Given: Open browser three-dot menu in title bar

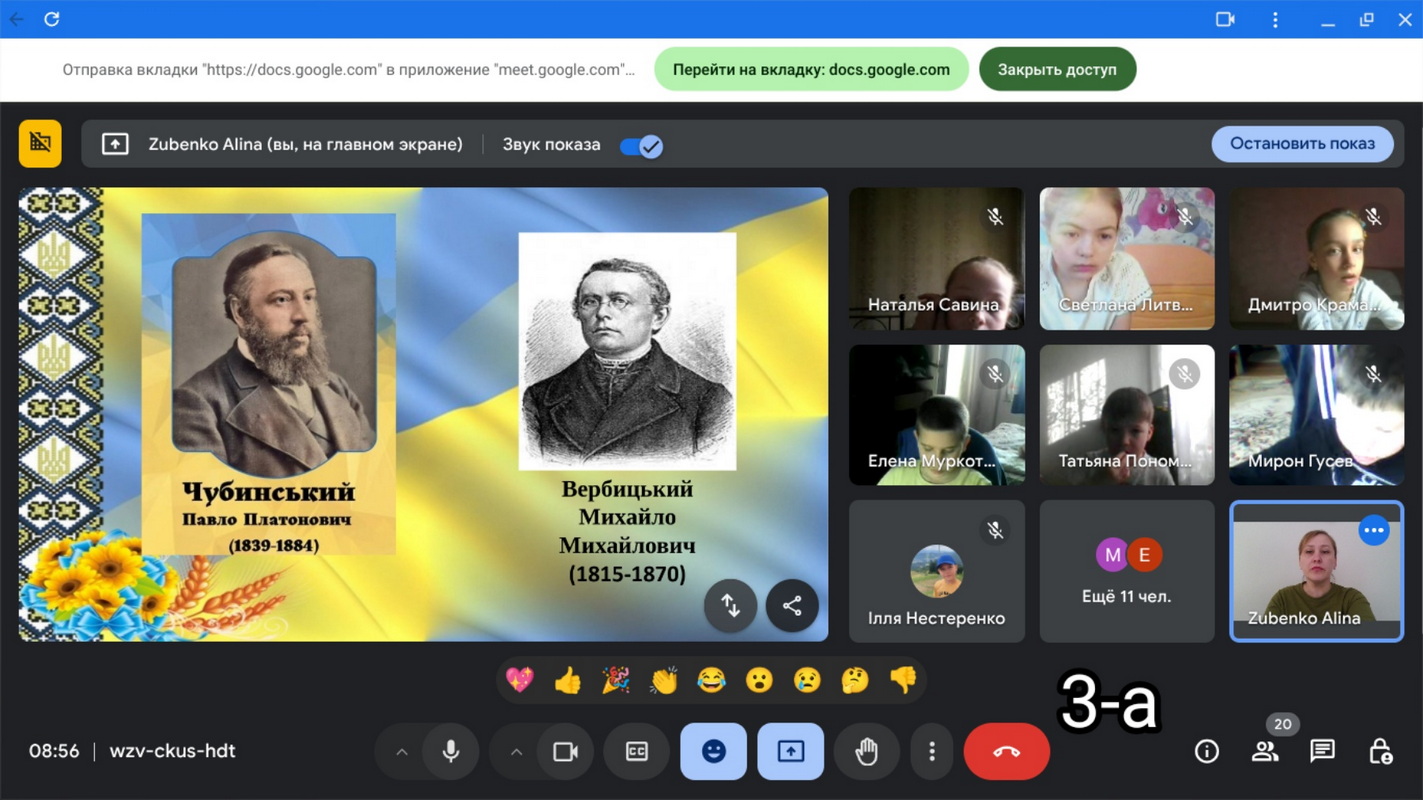Looking at the screenshot, I should 1275,19.
